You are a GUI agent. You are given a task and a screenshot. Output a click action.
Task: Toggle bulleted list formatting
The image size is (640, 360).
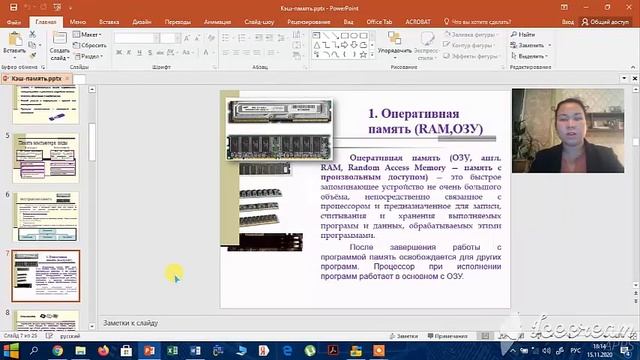click(225, 38)
